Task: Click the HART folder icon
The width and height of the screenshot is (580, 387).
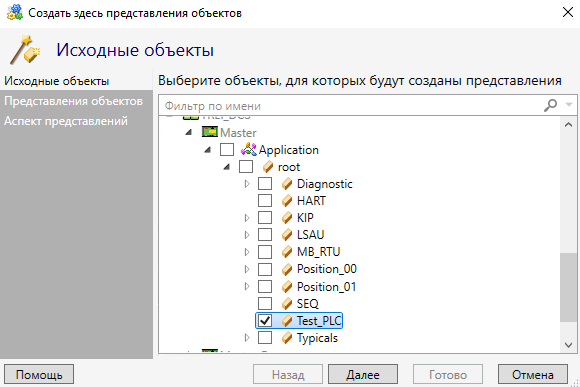Action: point(287,201)
